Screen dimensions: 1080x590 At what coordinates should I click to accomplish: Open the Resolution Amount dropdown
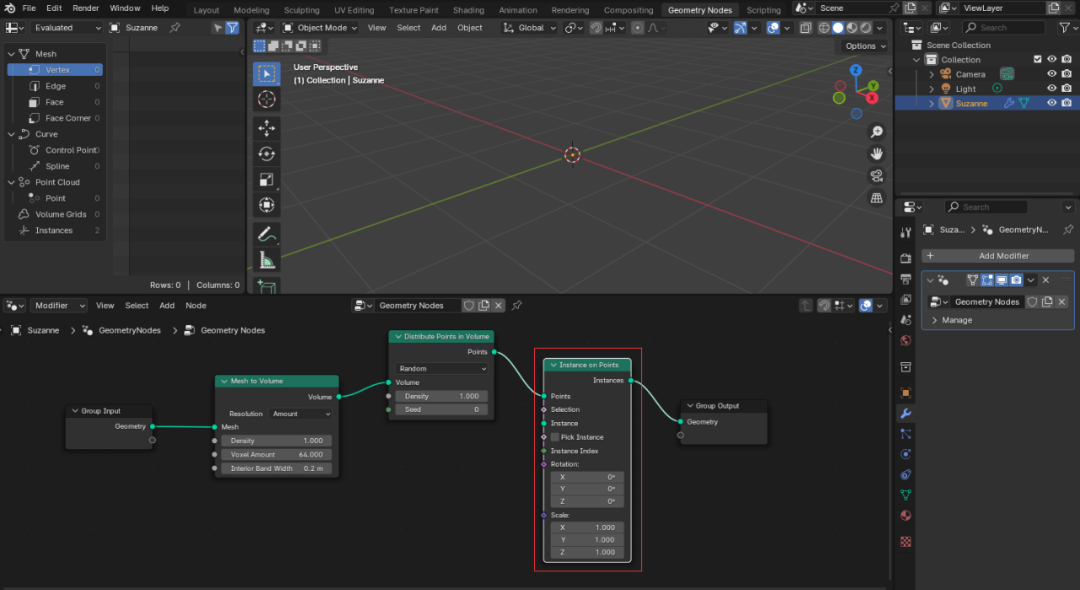[x=302, y=414]
